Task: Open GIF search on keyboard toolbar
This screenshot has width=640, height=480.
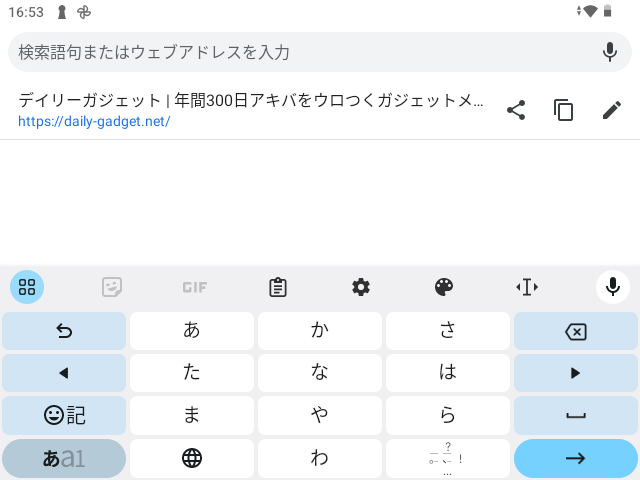Action: (x=194, y=287)
